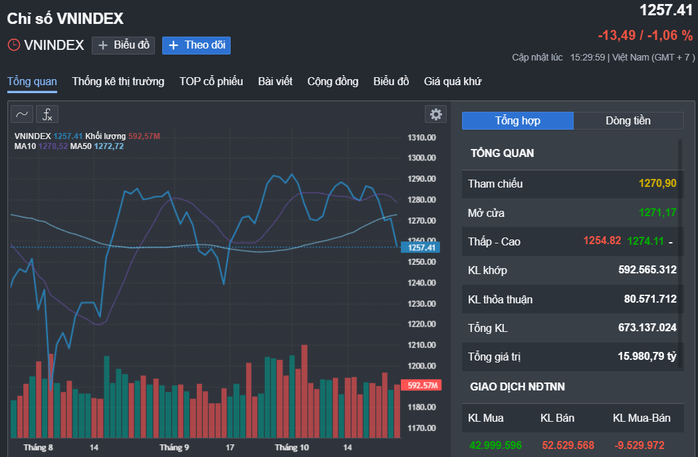Click KL Mua-Bán value -9.529.972
The width and height of the screenshot is (698, 457).
coord(639,445)
